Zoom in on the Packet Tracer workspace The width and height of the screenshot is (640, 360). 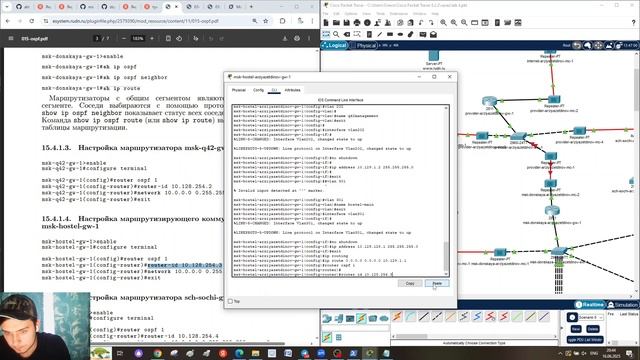pos(443,23)
